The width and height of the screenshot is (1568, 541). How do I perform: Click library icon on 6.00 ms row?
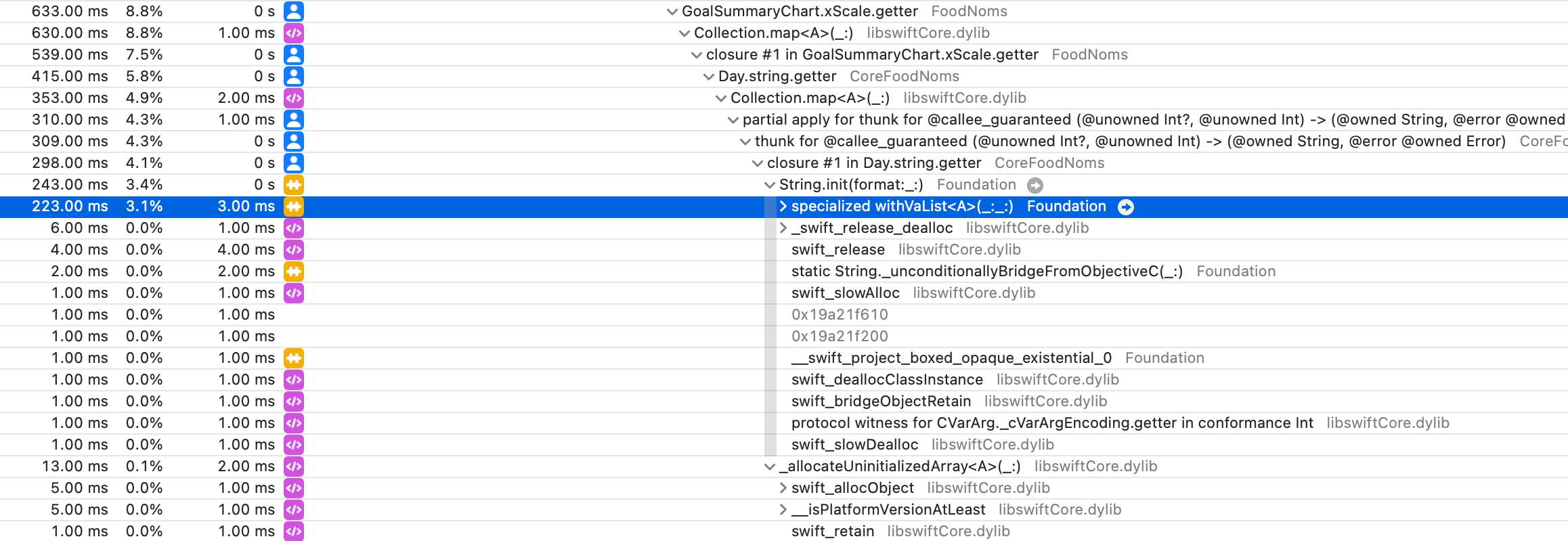[x=294, y=228]
